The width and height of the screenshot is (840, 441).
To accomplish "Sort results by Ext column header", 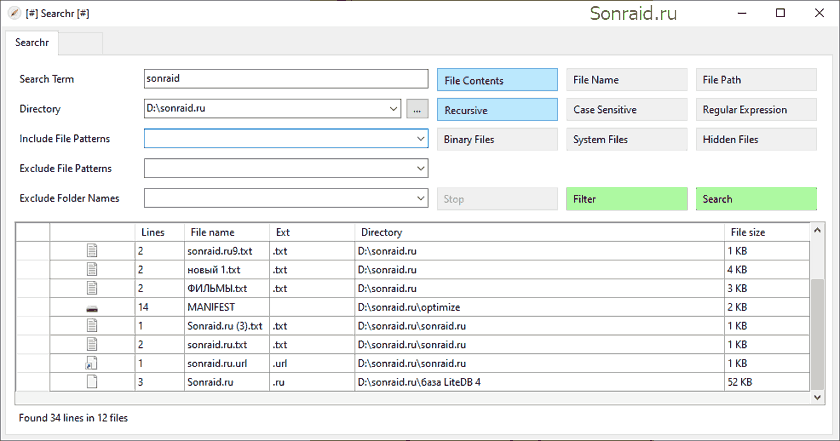I will (x=312, y=232).
